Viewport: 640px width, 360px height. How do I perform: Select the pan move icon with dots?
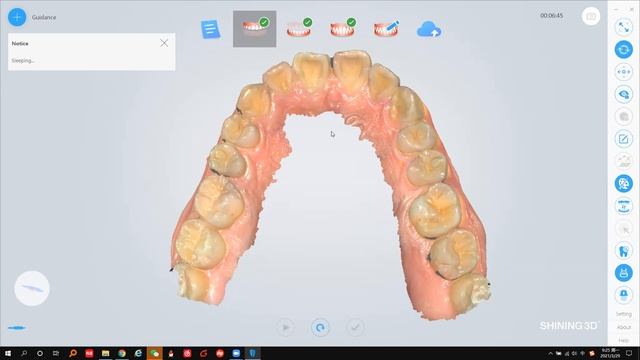click(x=624, y=72)
